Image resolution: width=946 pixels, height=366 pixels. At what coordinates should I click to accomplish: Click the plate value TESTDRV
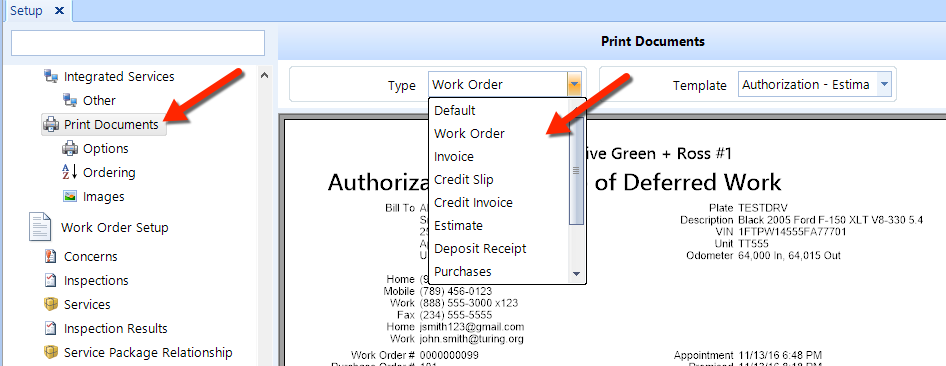(763, 207)
